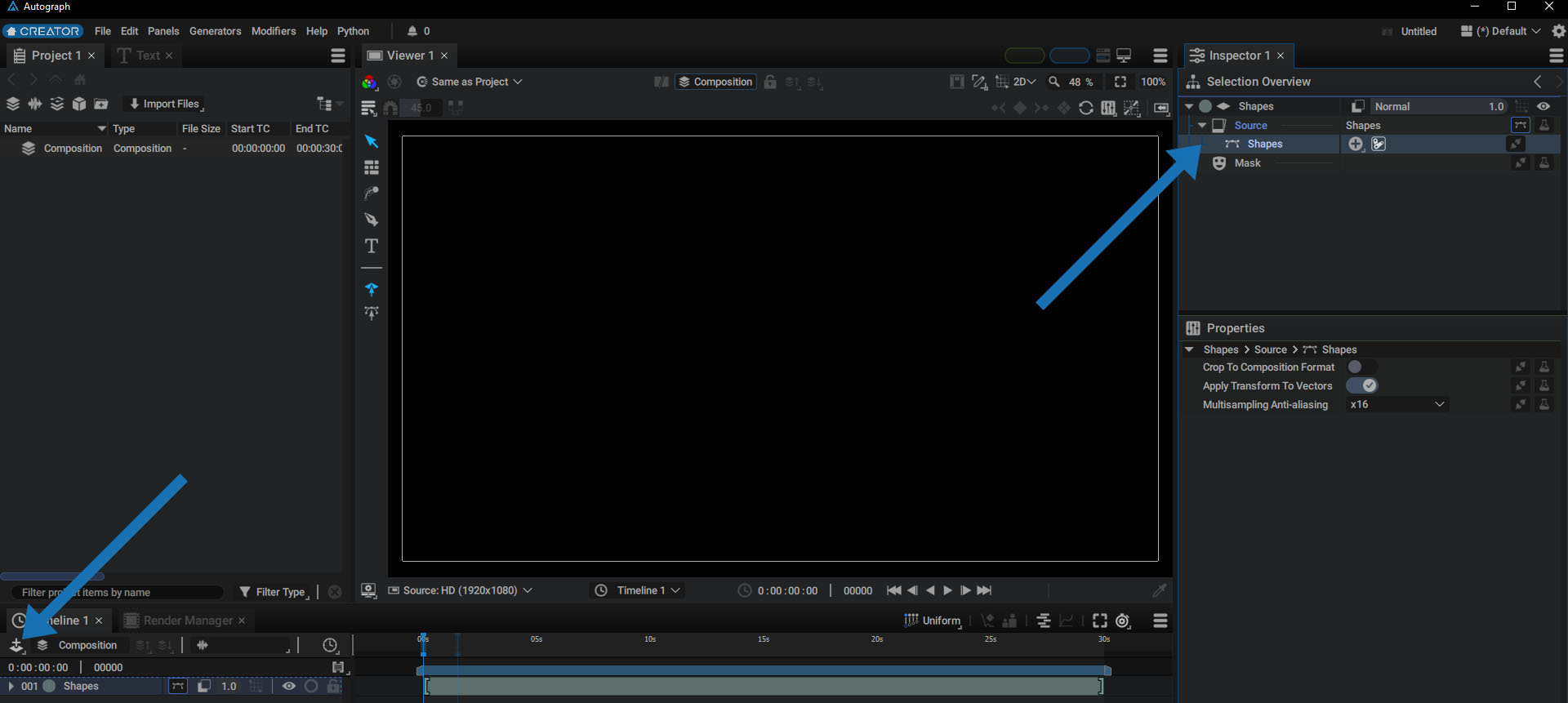Toggle the Shapes layer enable dot in timeline
Image resolution: width=1568 pixels, height=703 pixels.
pos(49,686)
